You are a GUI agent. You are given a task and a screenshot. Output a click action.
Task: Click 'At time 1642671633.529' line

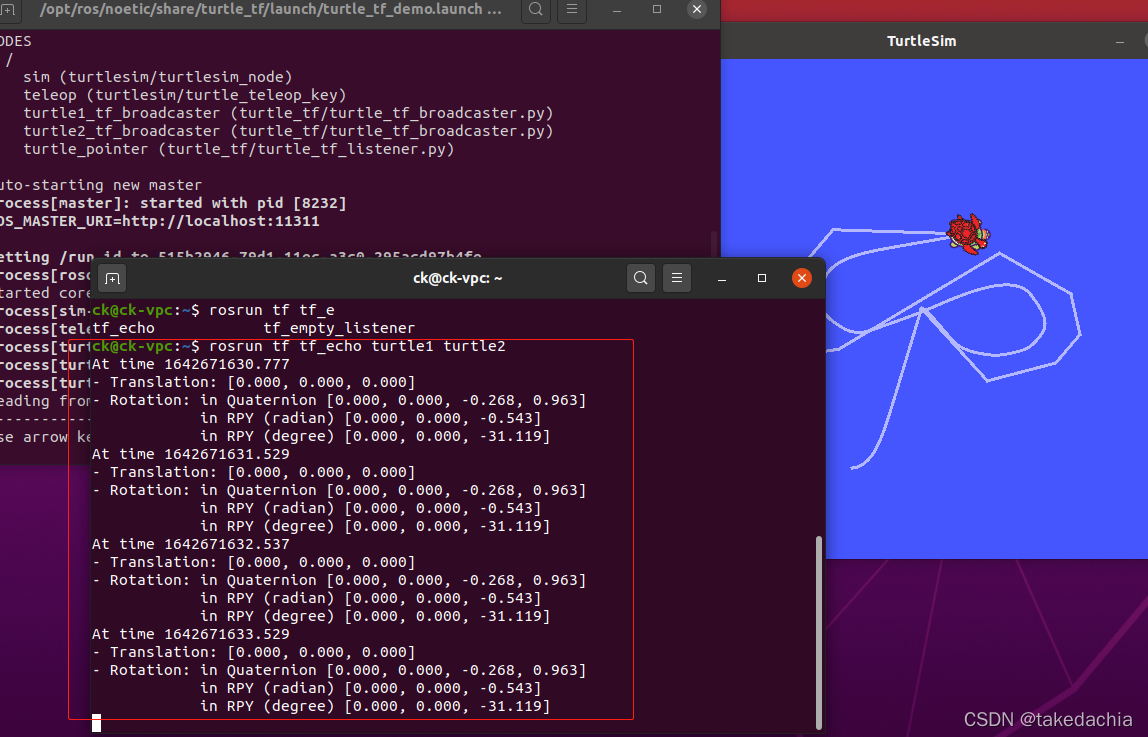coord(190,634)
